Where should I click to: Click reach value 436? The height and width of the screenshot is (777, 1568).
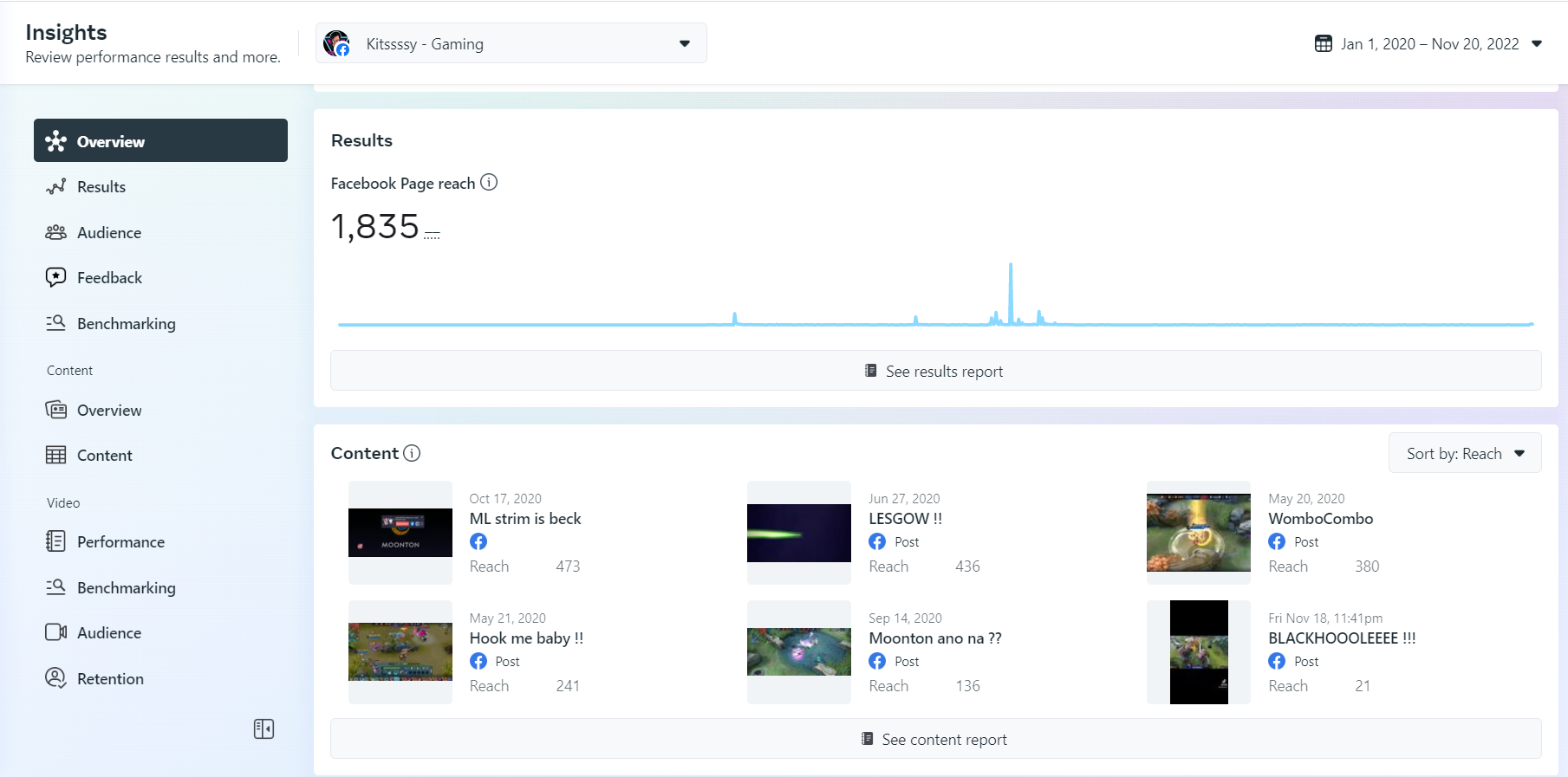click(x=967, y=567)
